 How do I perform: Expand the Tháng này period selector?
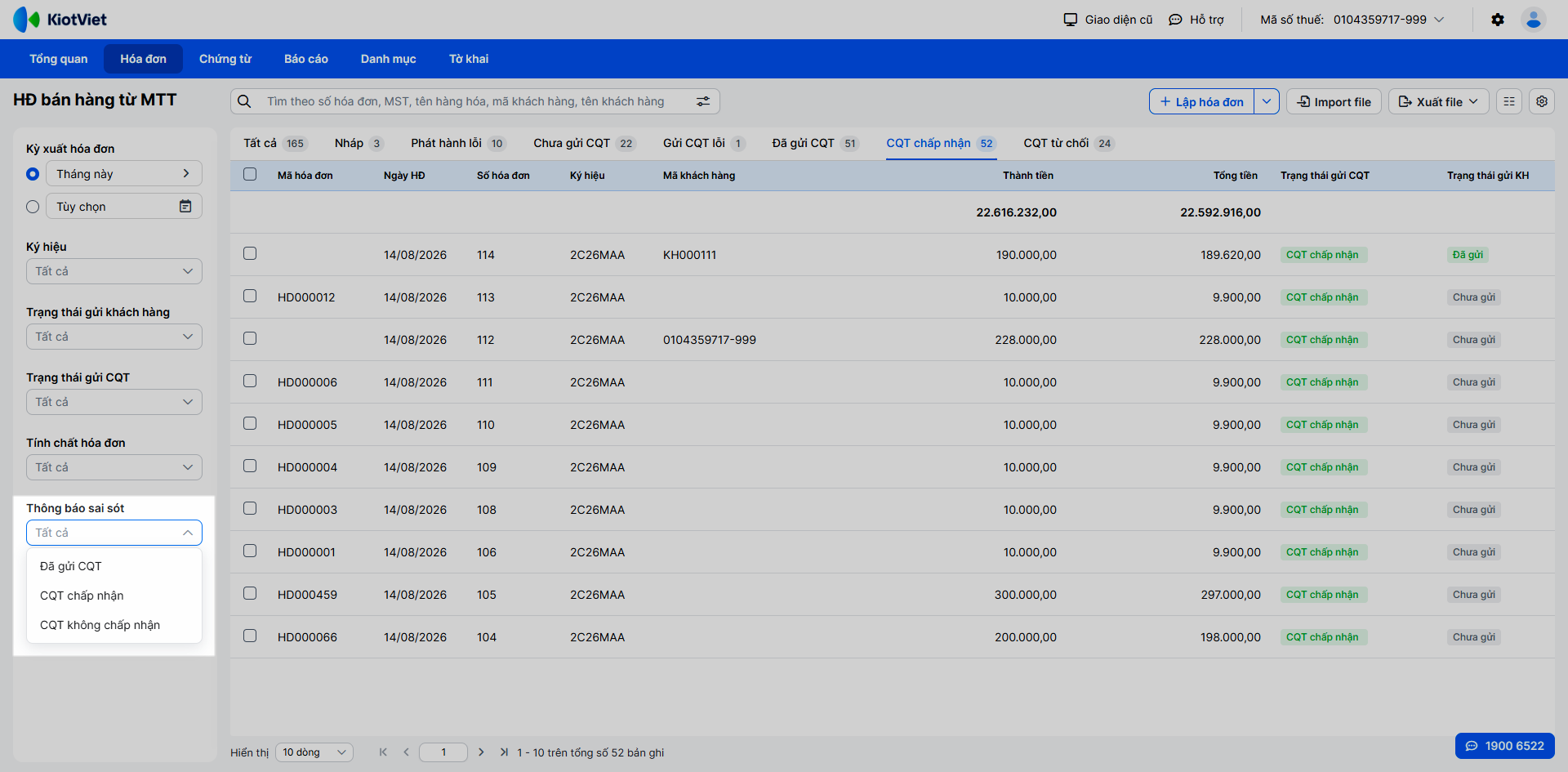coord(124,173)
